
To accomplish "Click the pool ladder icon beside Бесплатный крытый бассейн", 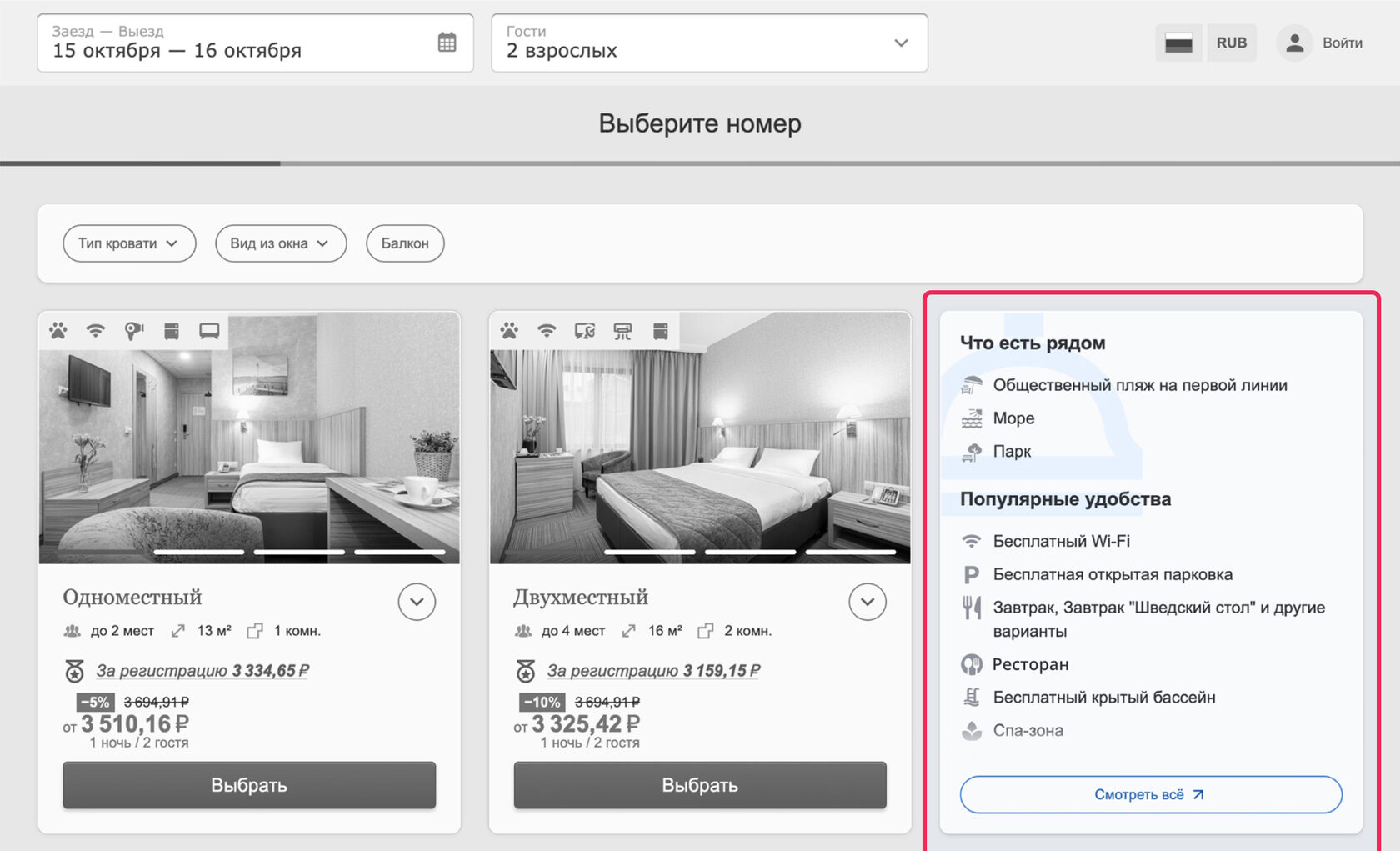I will (x=972, y=697).
